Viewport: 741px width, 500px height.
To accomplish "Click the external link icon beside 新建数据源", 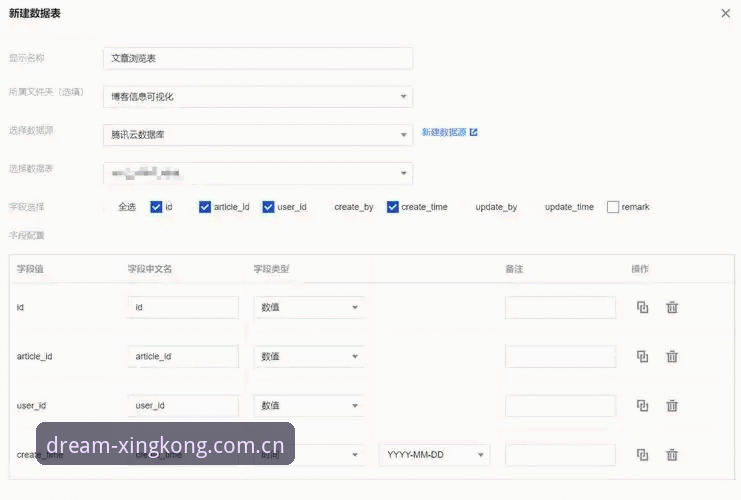I will (x=474, y=132).
